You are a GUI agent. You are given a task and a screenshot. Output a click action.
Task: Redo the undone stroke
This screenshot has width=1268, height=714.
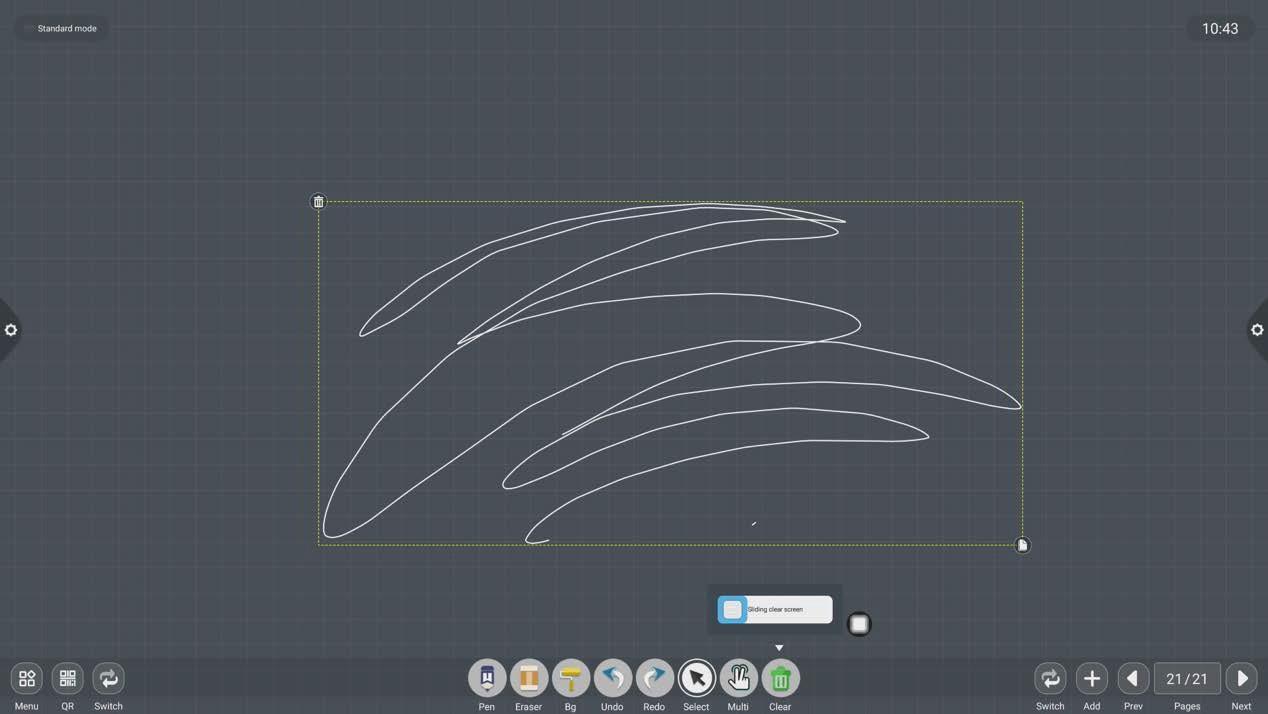tap(655, 678)
